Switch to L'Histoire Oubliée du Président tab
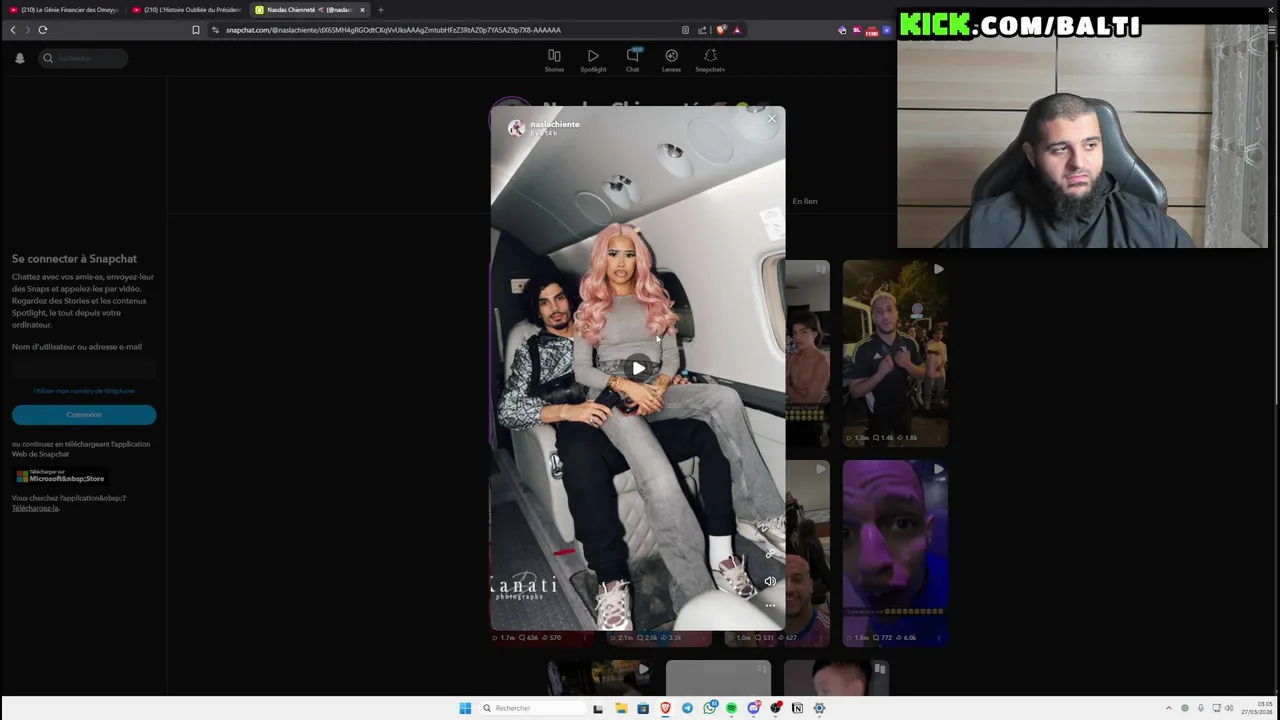Screen dimensions: 1280x720 (x=186, y=10)
